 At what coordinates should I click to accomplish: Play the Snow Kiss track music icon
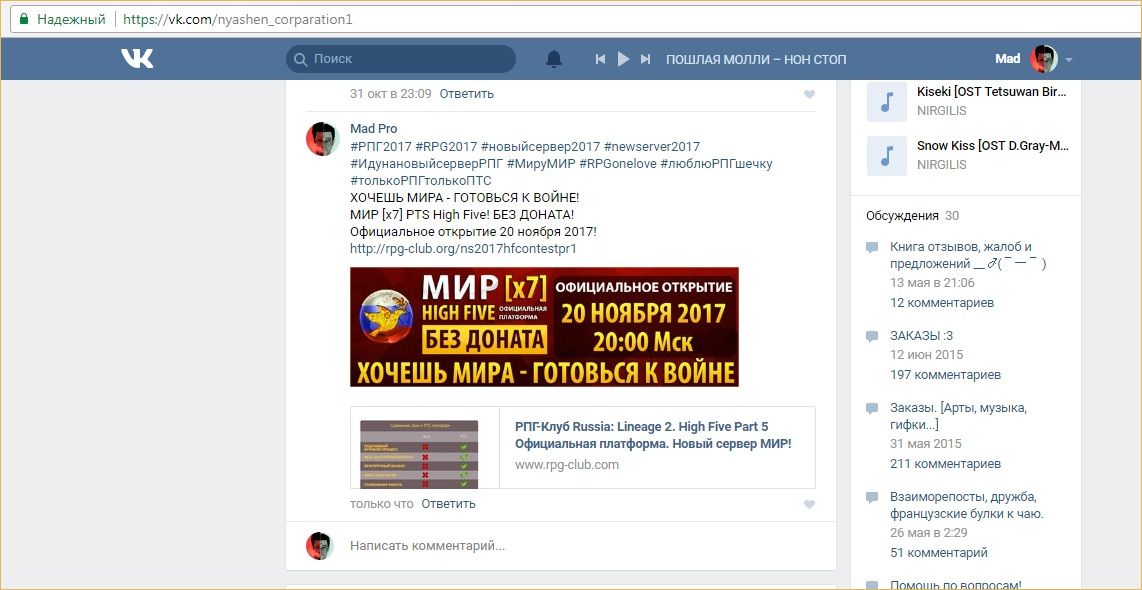[x=886, y=155]
